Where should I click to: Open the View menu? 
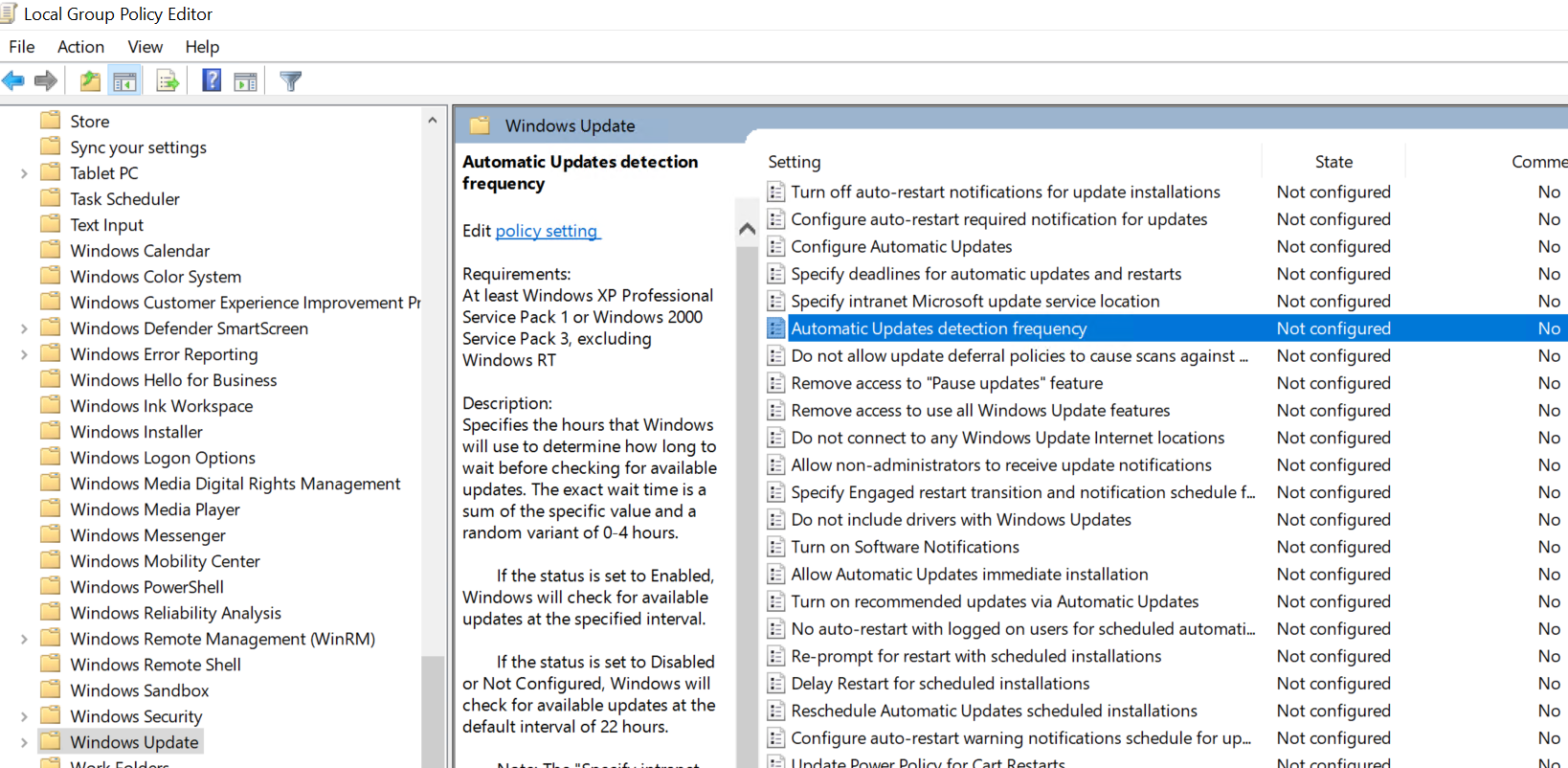click(145, 47)
